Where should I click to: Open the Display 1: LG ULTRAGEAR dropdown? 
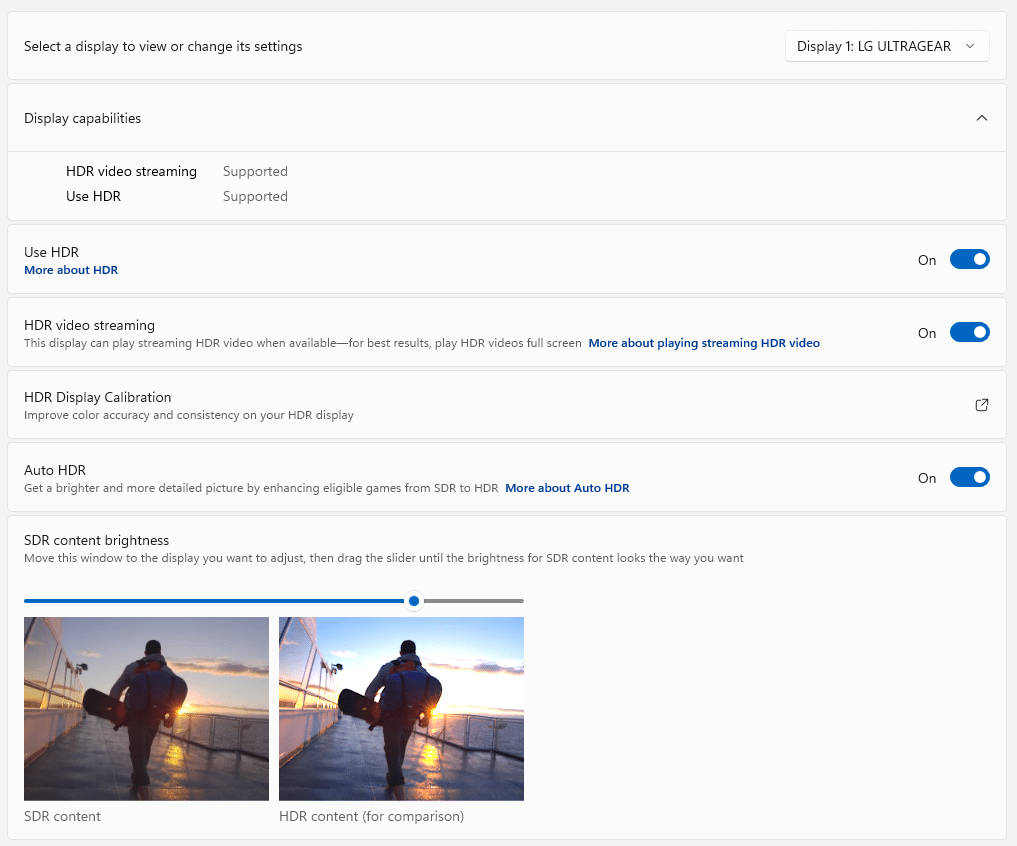(887, 46)
